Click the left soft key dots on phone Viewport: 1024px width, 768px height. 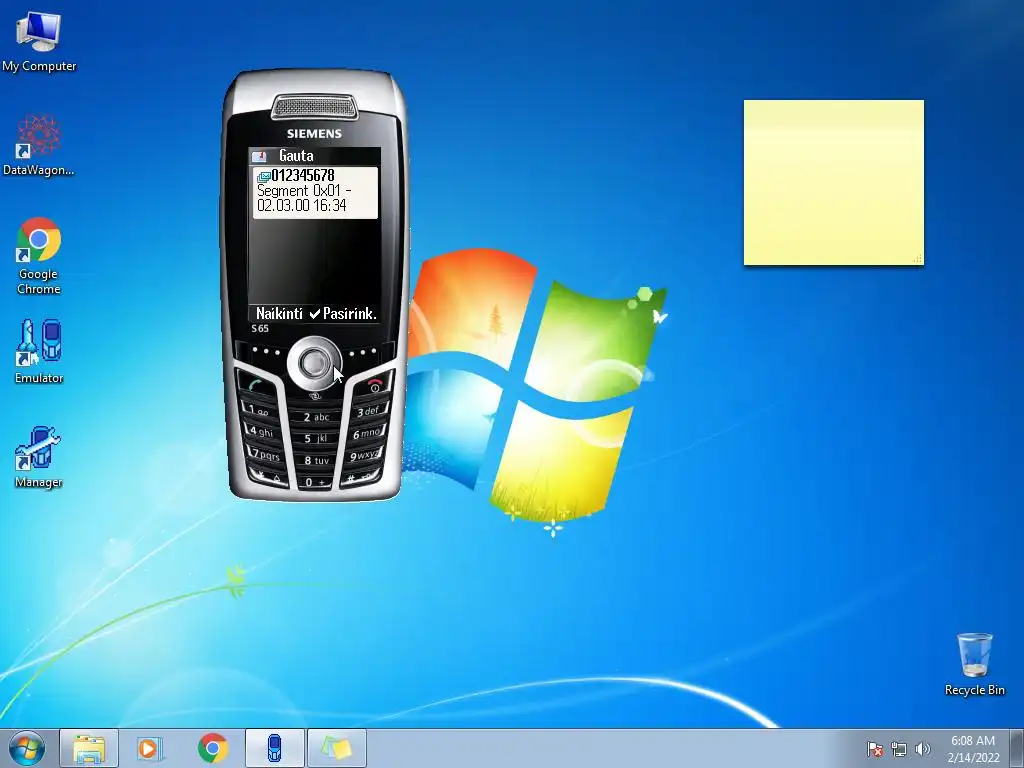(266, 351)
